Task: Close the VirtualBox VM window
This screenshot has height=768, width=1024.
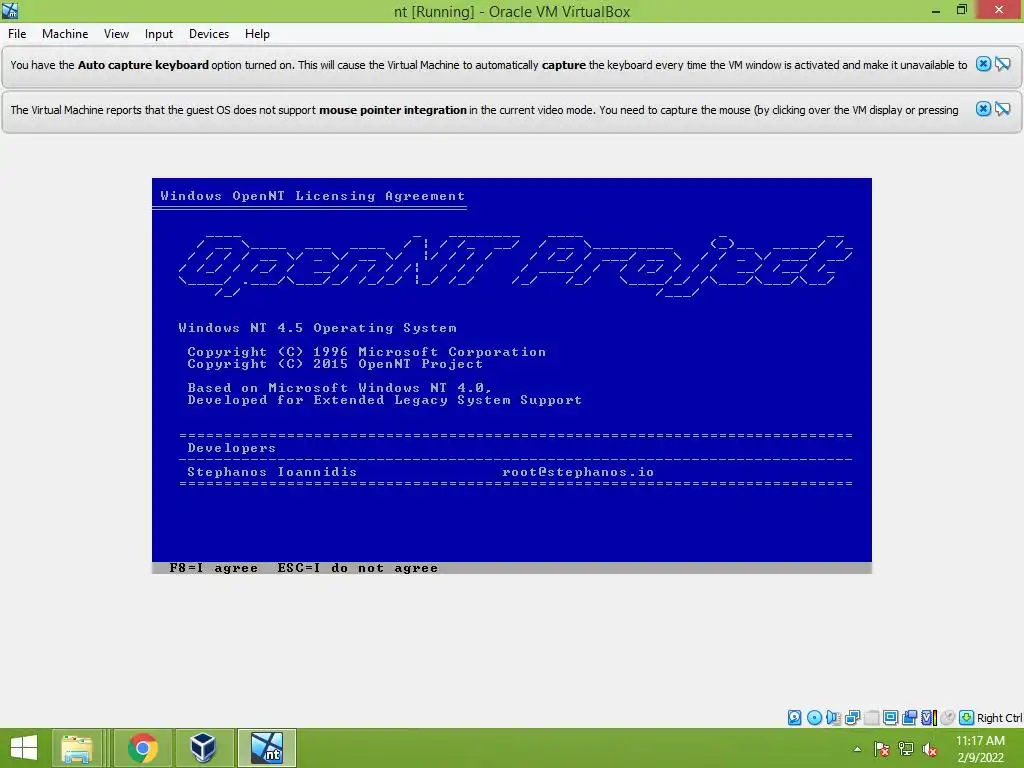Action: point(999,9)
